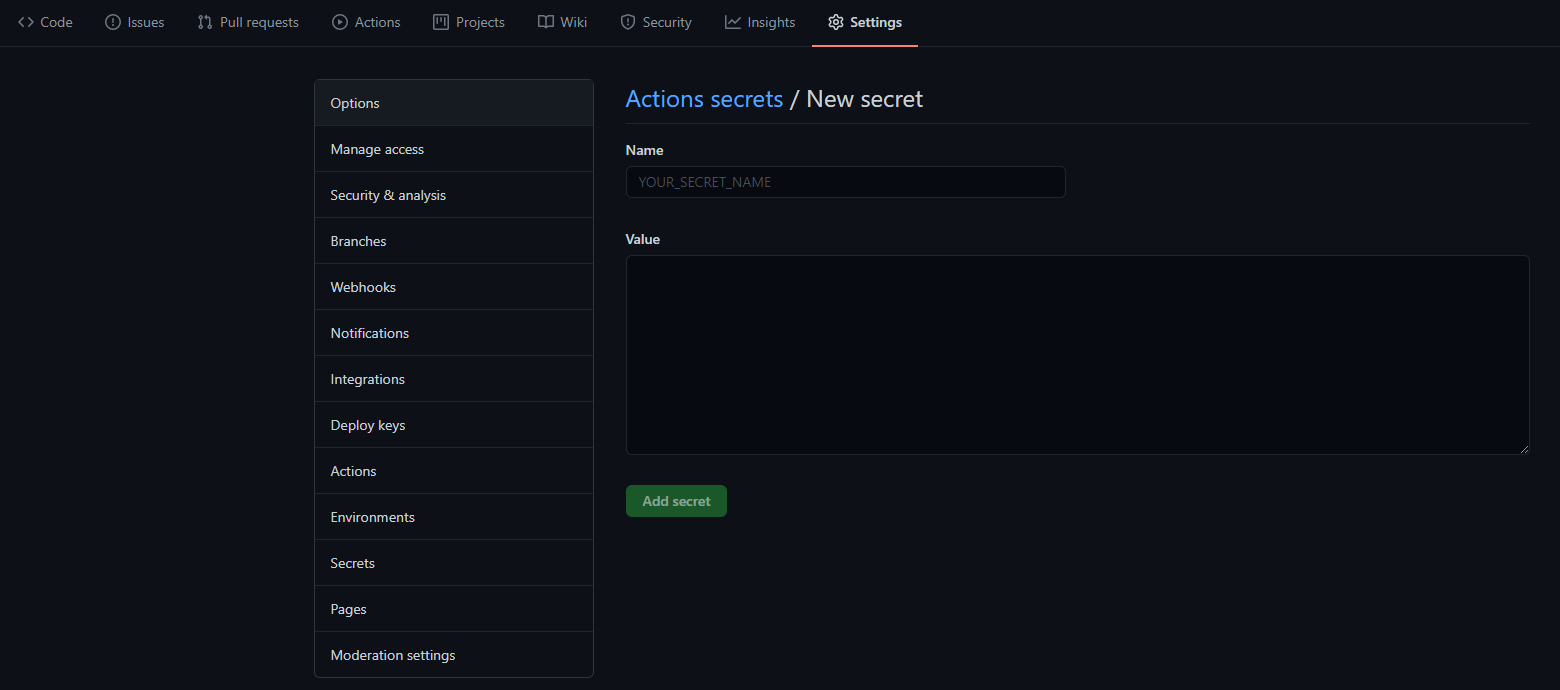Go to Deploy keys settings

tap(454, 425)
